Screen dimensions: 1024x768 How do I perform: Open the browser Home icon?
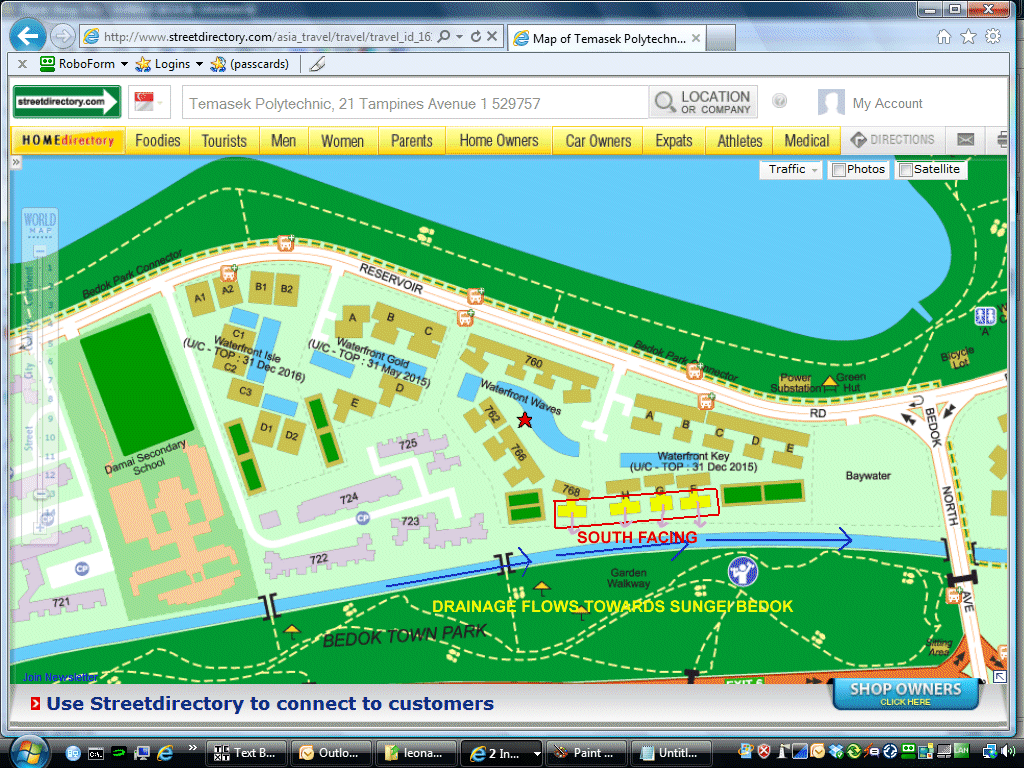(944, 37)
